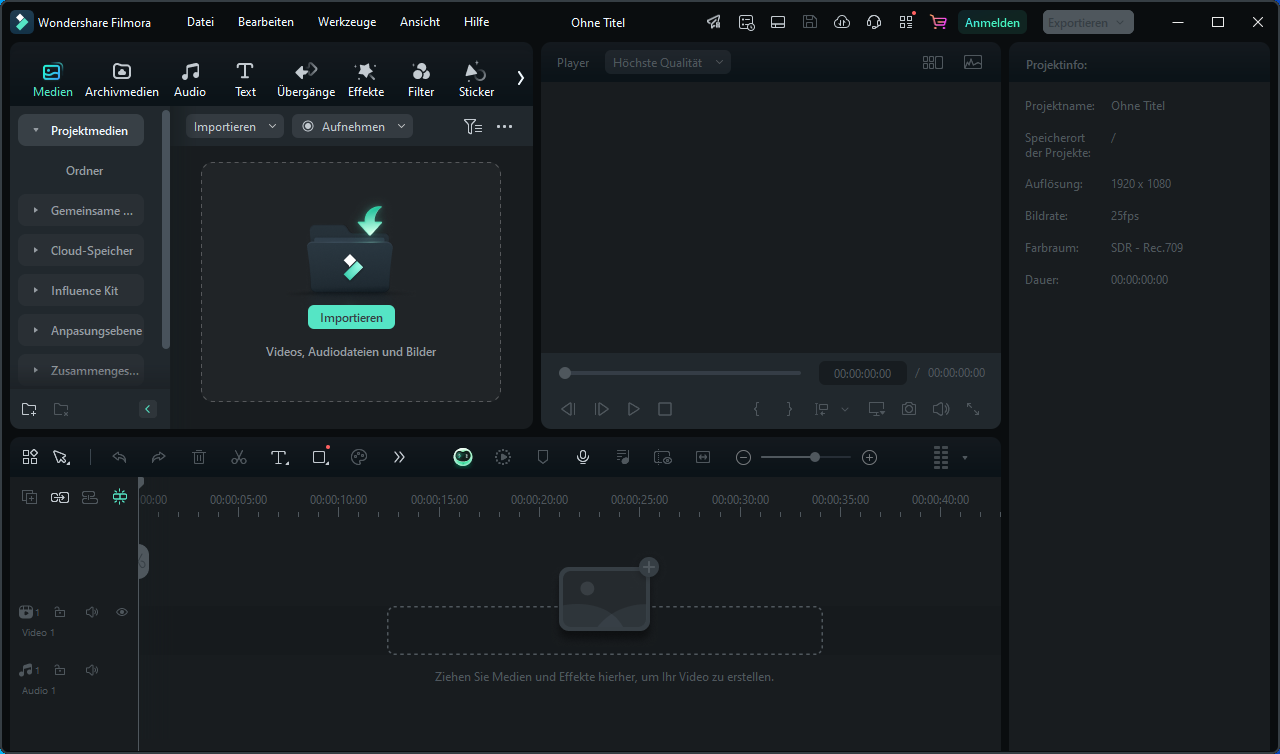The width and height of the screenshot is (1280, 754).
Task: Click the Anmelden sign-in button
Action: (x=992, y=22)
